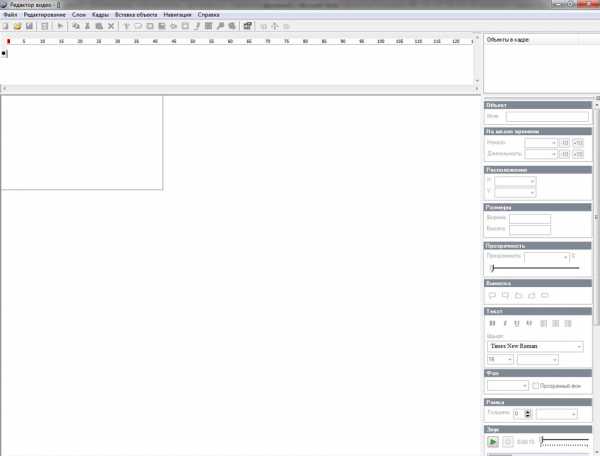Click the stop sound button
The image size is (600, 456).
point(507,442)
